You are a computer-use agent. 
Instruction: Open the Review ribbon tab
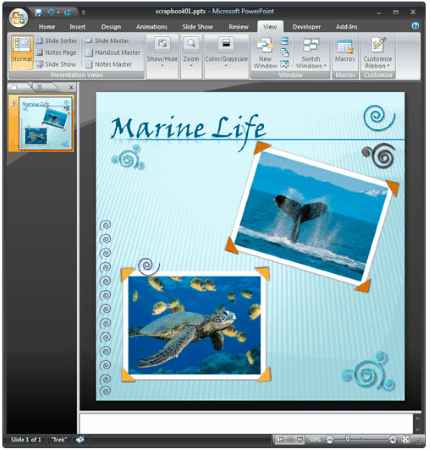(x=238, y=27)
